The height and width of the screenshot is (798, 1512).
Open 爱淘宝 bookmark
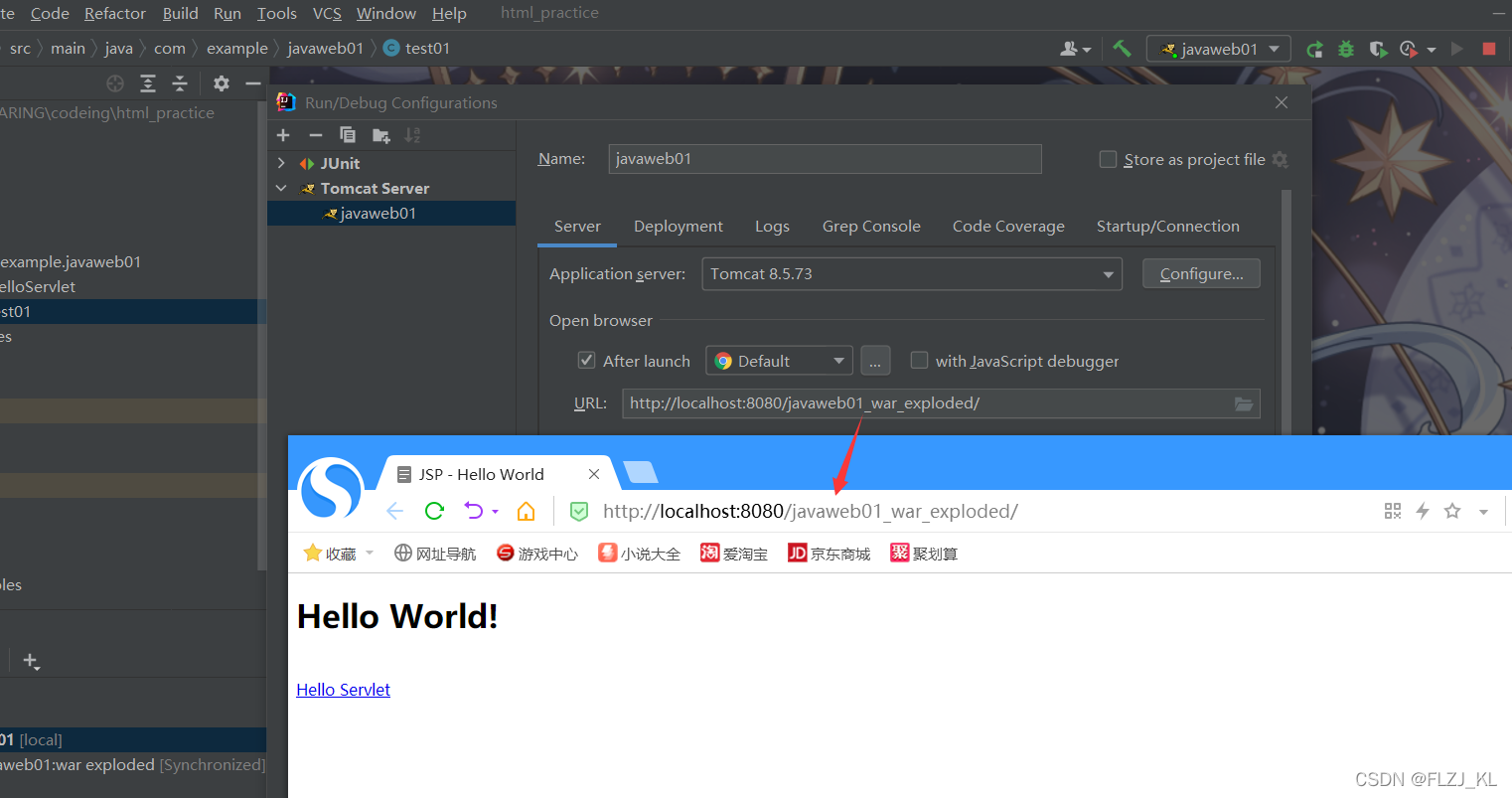[x=734, y=554]
